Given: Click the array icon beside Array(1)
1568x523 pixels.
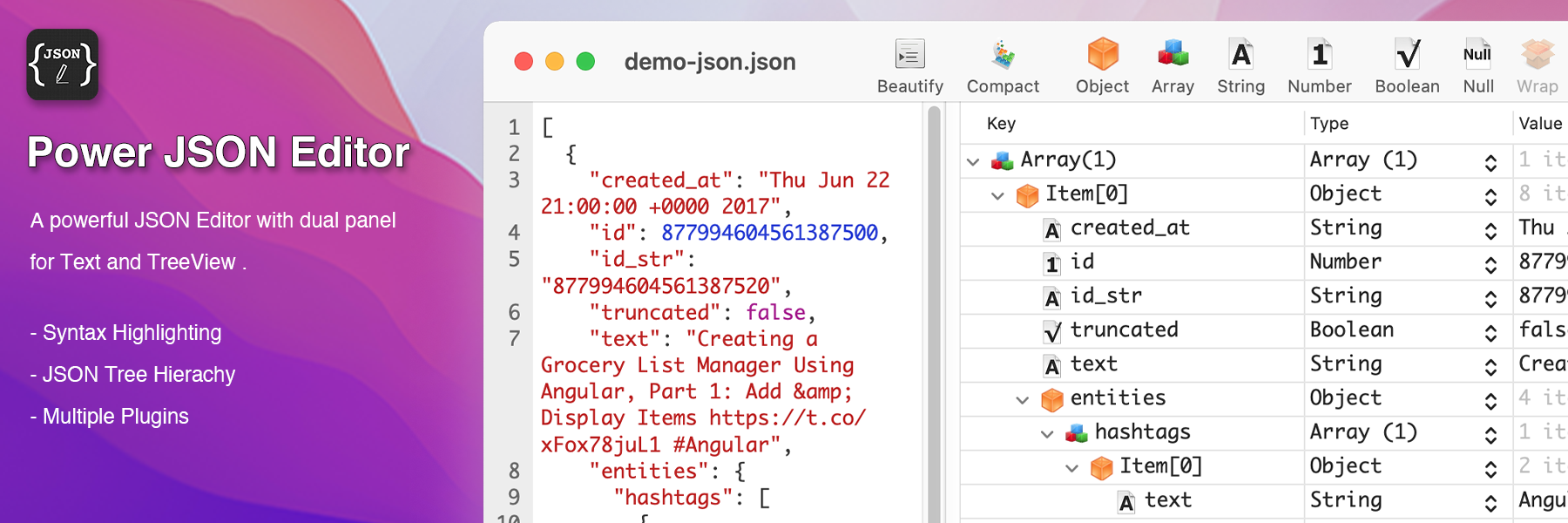Looking at the screenshot, I should point(1002,160).
